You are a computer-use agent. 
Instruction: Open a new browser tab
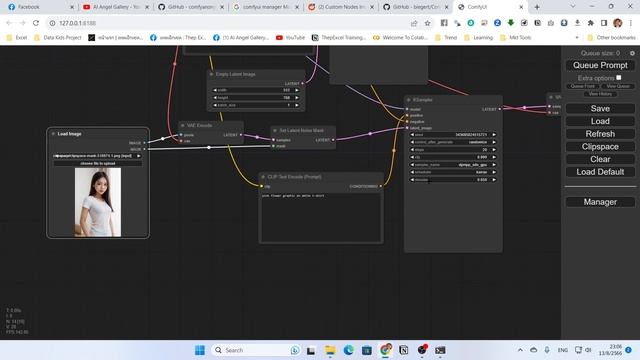point(537,7)
